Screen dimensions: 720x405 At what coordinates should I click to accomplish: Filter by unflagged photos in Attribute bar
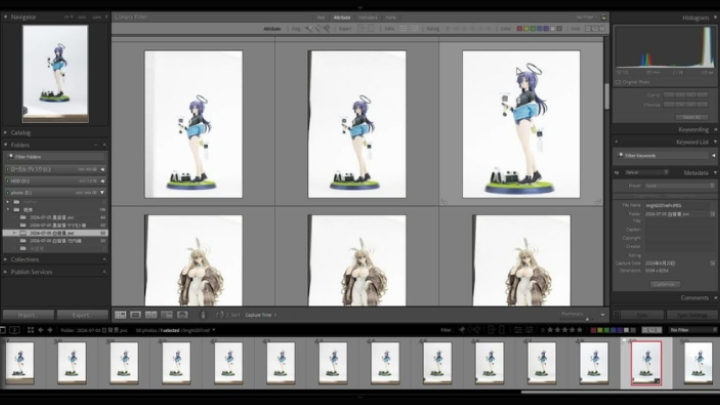tap(317, 28)
